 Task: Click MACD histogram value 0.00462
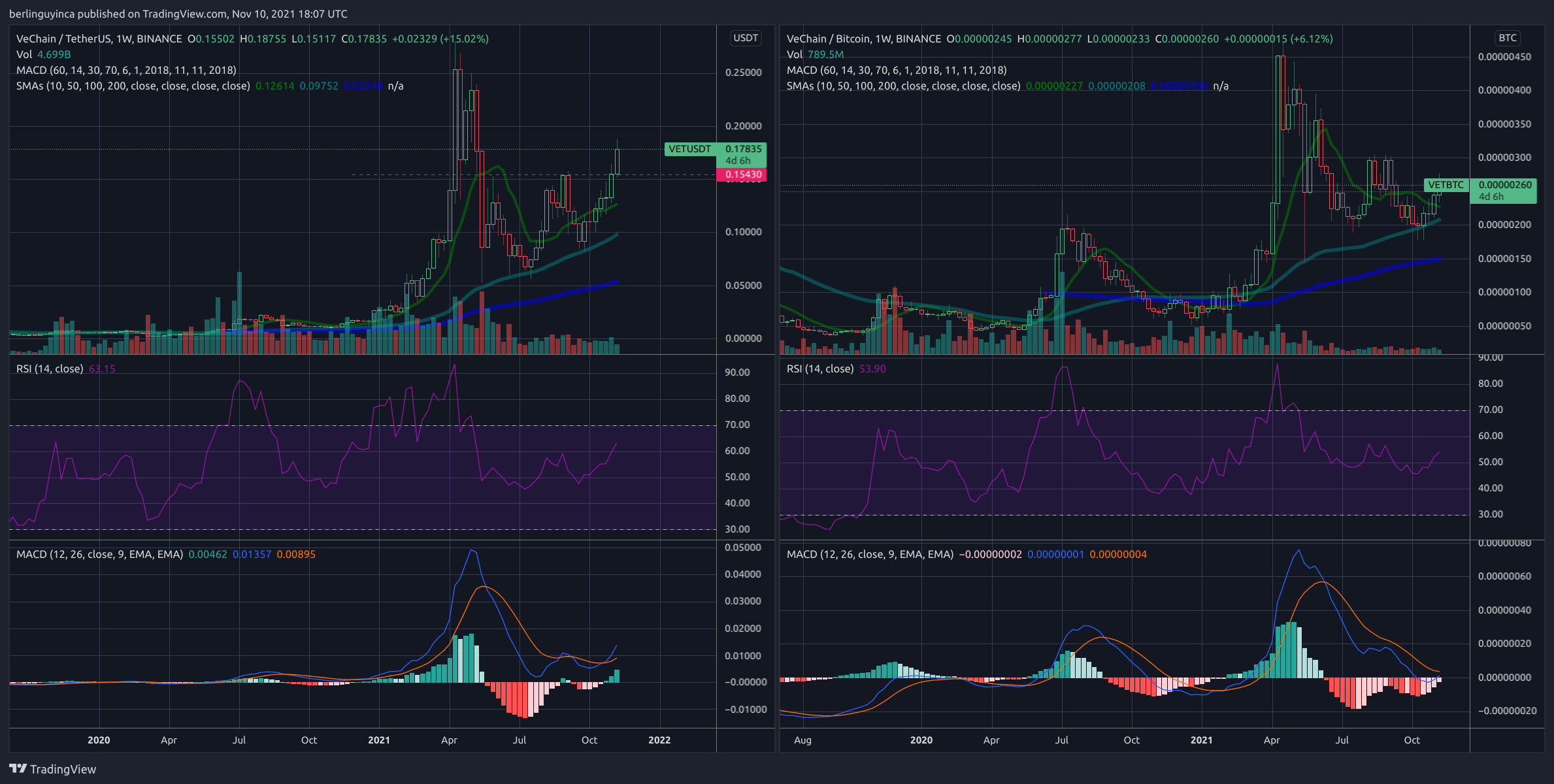tap(208, 554)
